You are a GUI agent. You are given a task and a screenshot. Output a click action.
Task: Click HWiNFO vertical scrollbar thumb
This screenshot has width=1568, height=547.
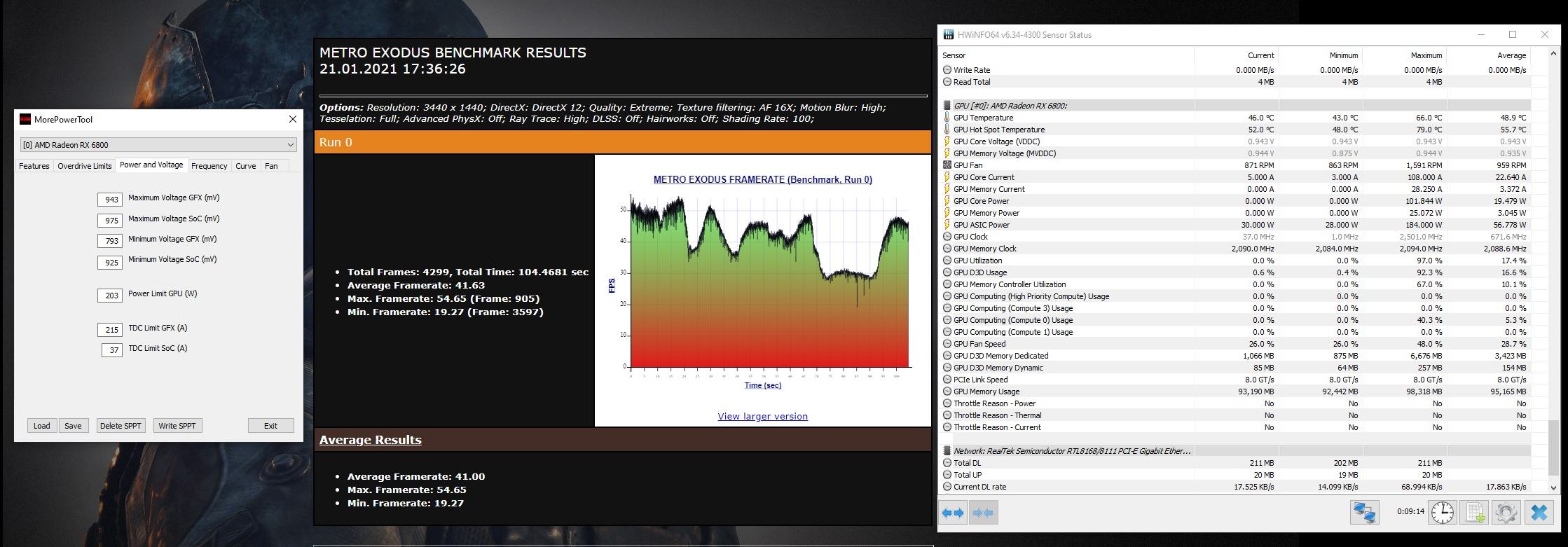1553,448
